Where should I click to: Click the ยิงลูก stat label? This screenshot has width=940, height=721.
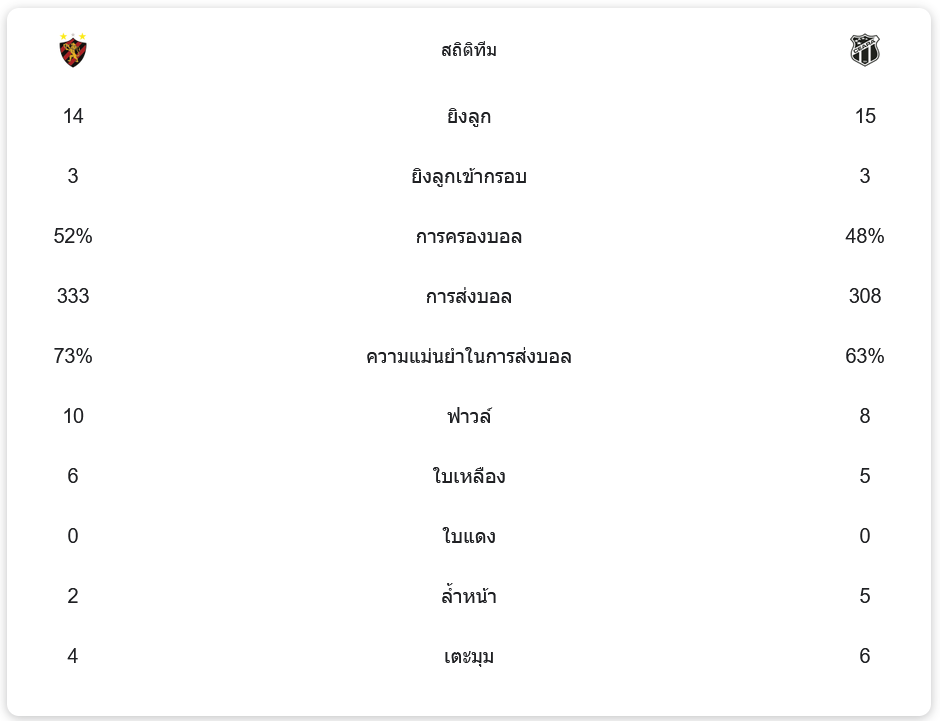[469, 117]
